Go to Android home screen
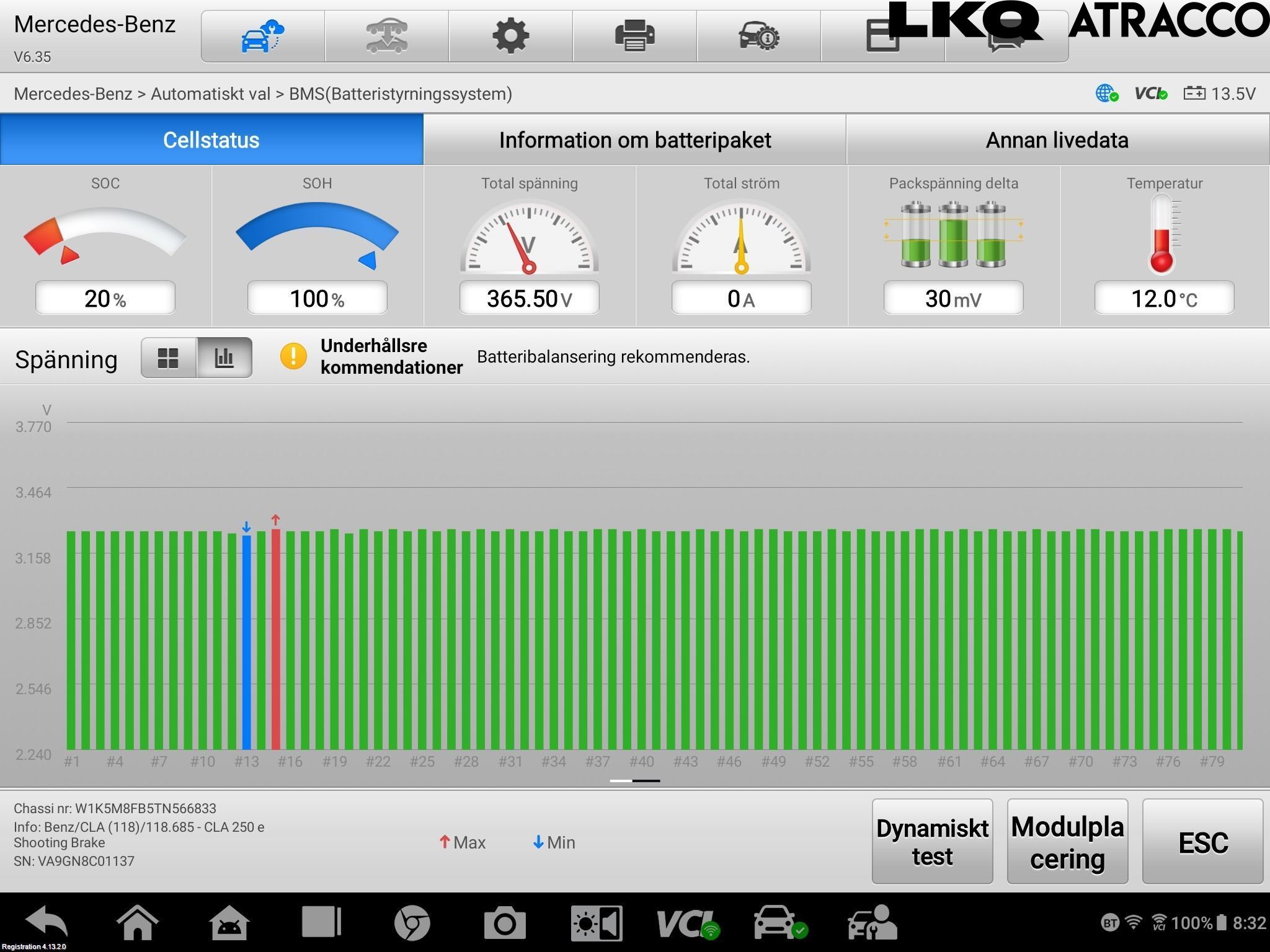The width and height of the screenshot is (1270, 952). click(x=138, y=922)
